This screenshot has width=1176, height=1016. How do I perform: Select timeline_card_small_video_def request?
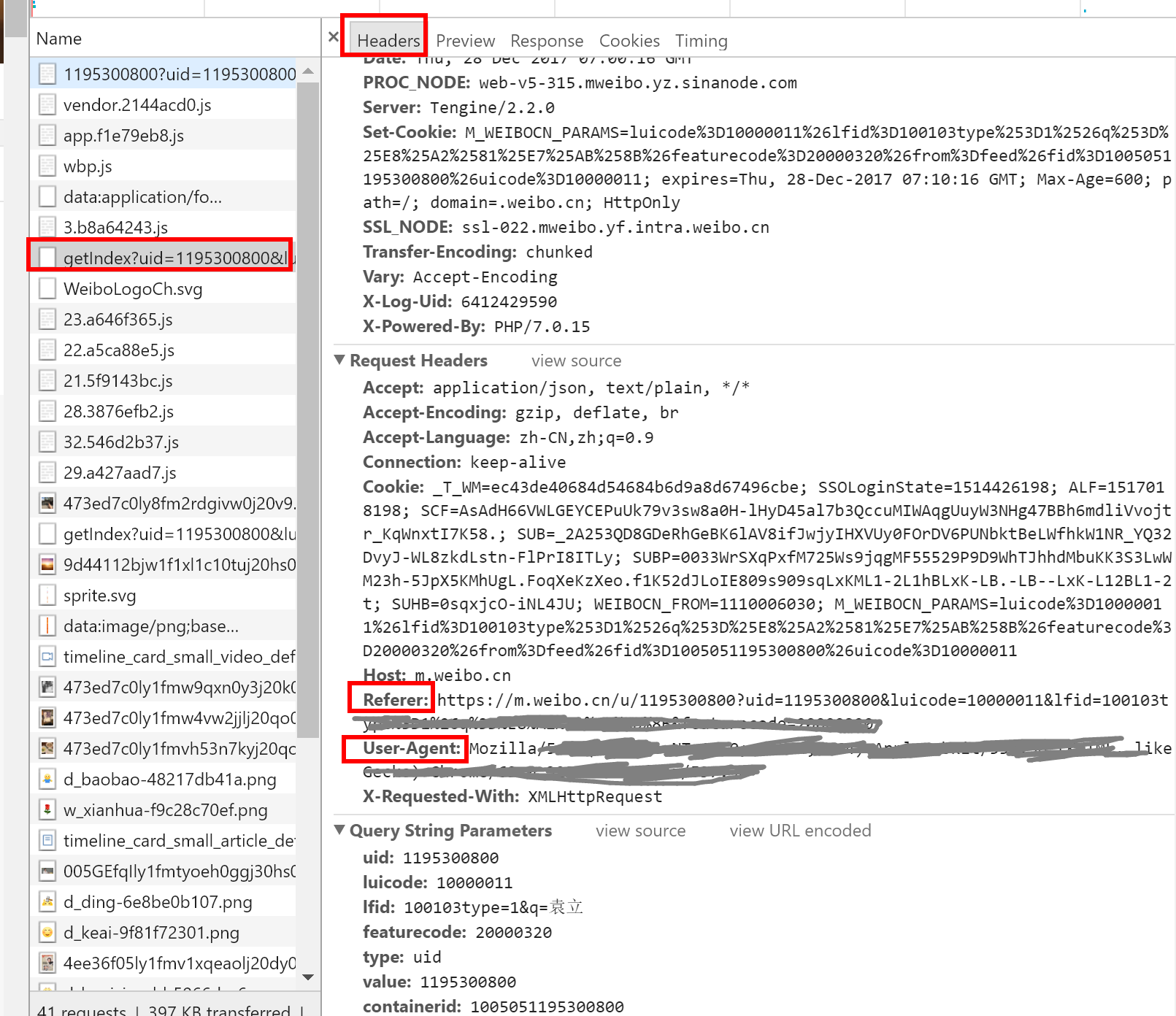[x=164, y=657]
